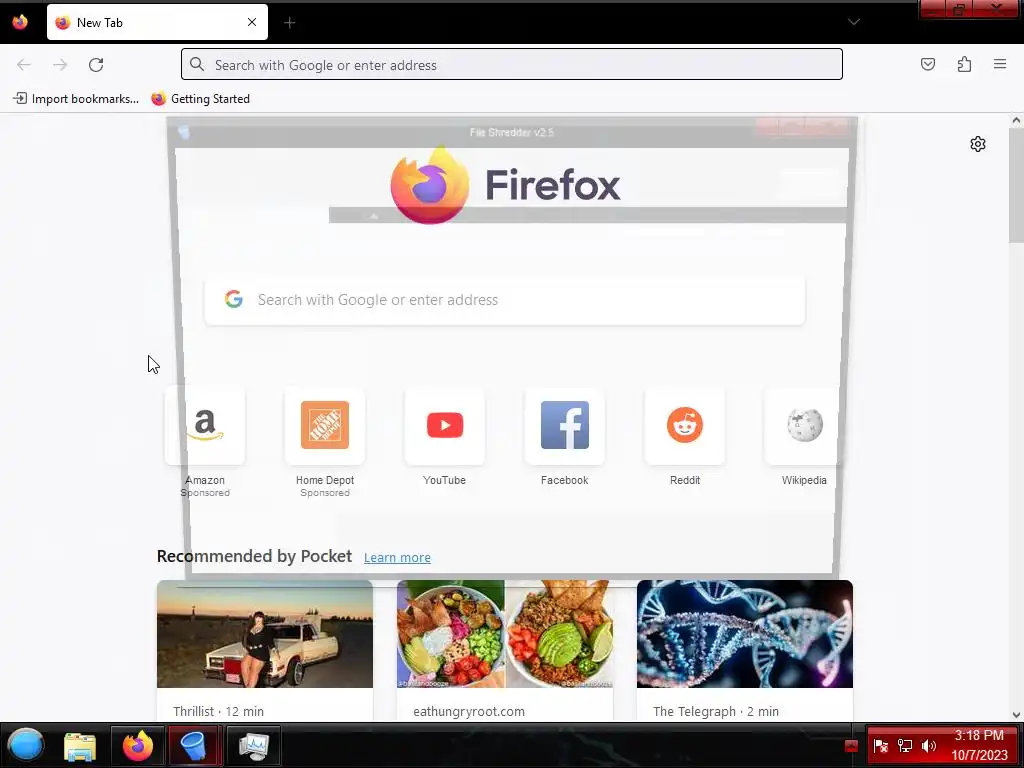Click Import bookmarks in bookmarks toolbar
1024x768 pixels.
click(76, 99)
